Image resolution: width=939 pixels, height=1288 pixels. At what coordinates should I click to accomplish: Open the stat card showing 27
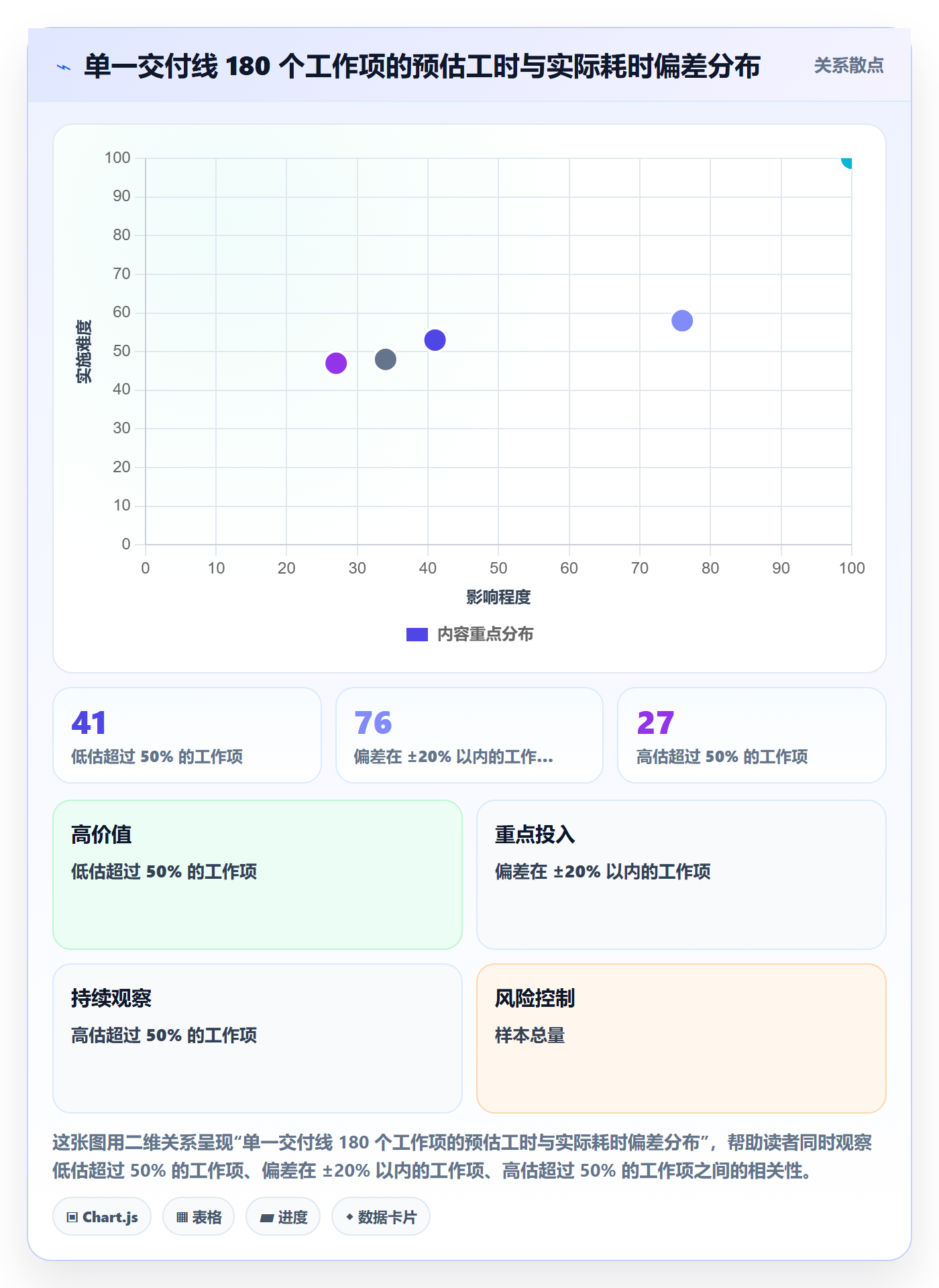point(752,735)
